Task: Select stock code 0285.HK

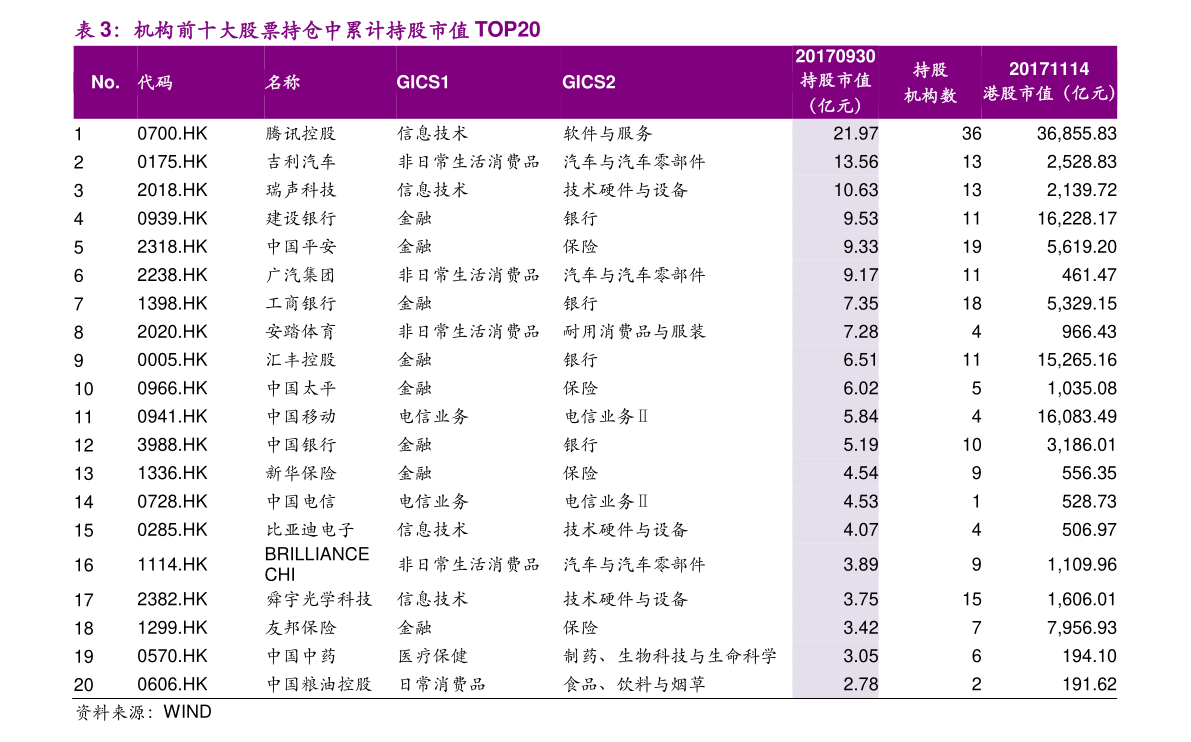Action: [x=172, y=530]
